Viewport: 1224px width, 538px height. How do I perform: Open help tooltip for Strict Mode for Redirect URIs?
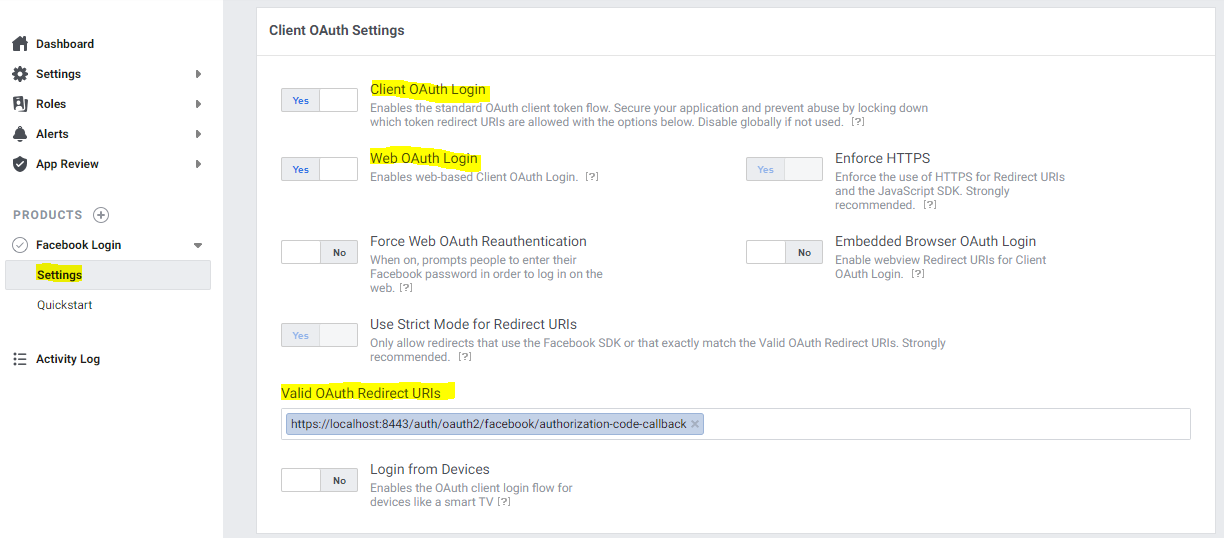pyautogui.click(x=464, y=357)
